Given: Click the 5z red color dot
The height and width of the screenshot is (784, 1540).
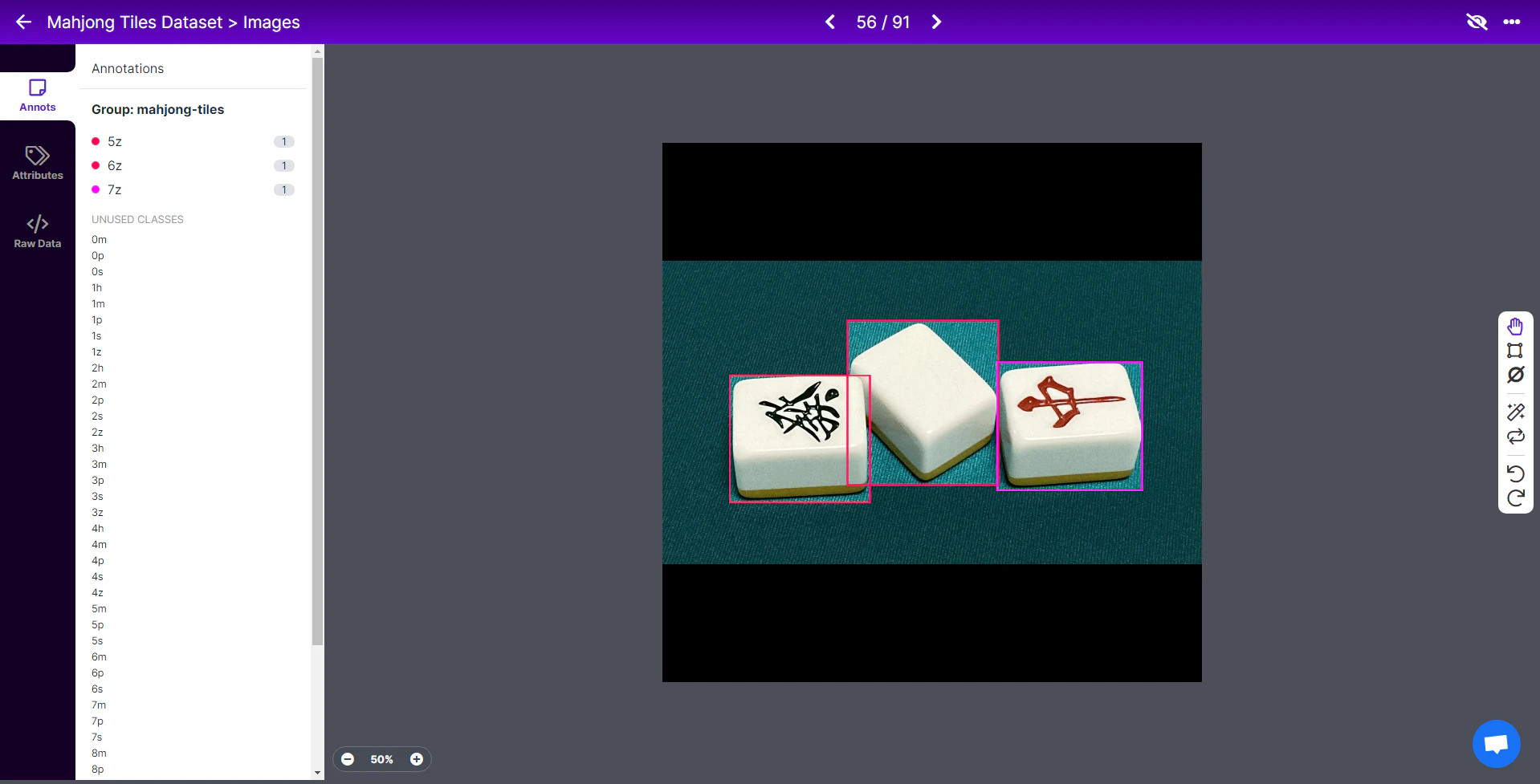Looking at the screenshot, I should (x=96, y=141).
